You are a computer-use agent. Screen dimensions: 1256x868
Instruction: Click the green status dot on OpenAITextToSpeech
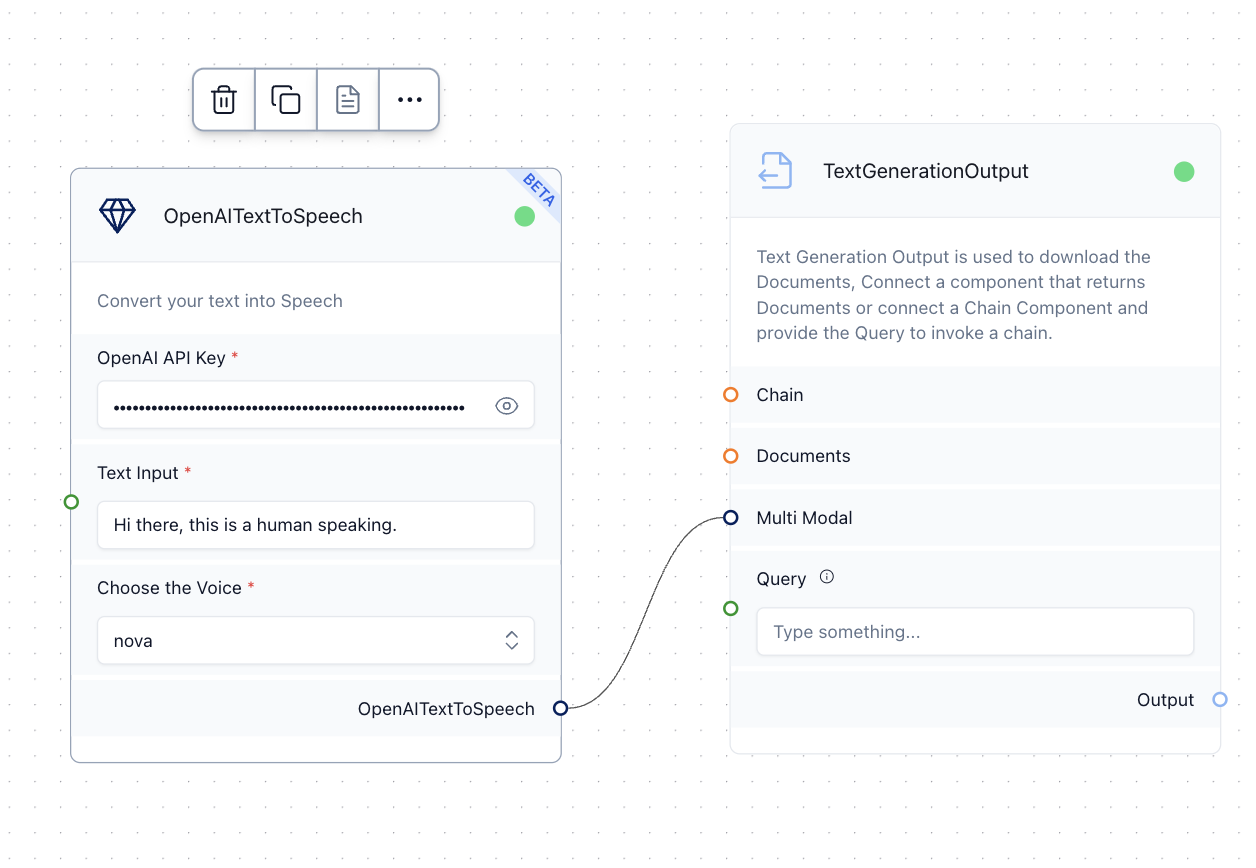point(524,216)
